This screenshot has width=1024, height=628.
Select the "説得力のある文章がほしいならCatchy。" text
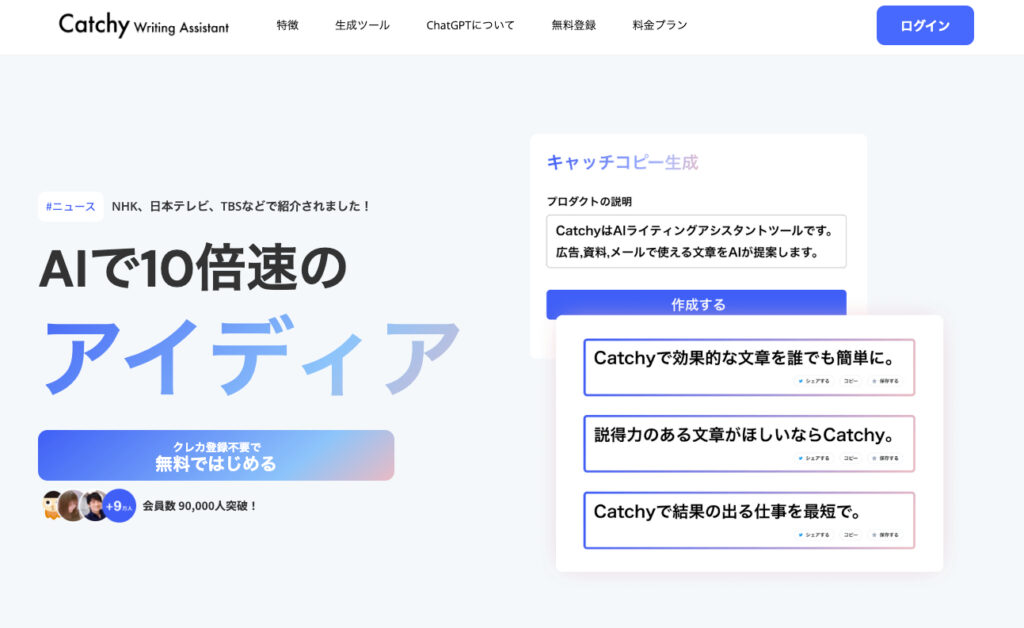[x=744, y=434]
